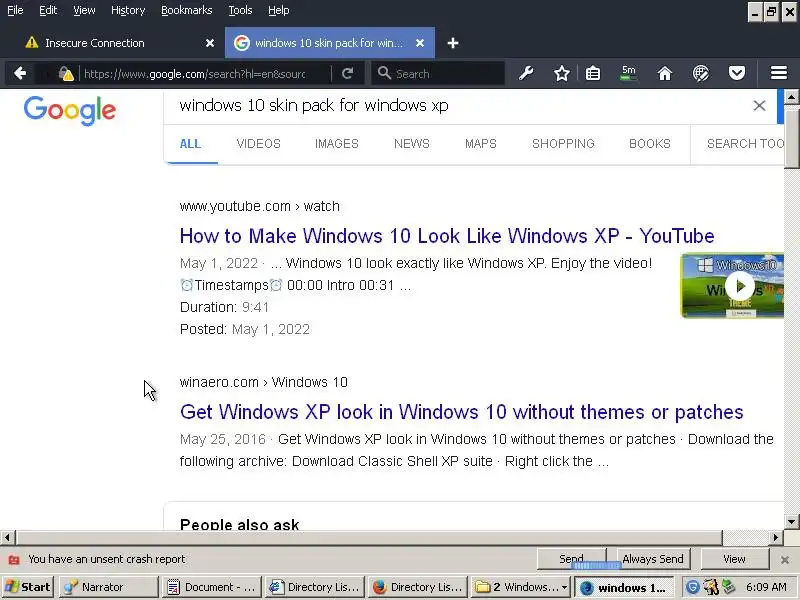Open a new tab with the plus button
The image size is (800, 600).
[453, 43]
